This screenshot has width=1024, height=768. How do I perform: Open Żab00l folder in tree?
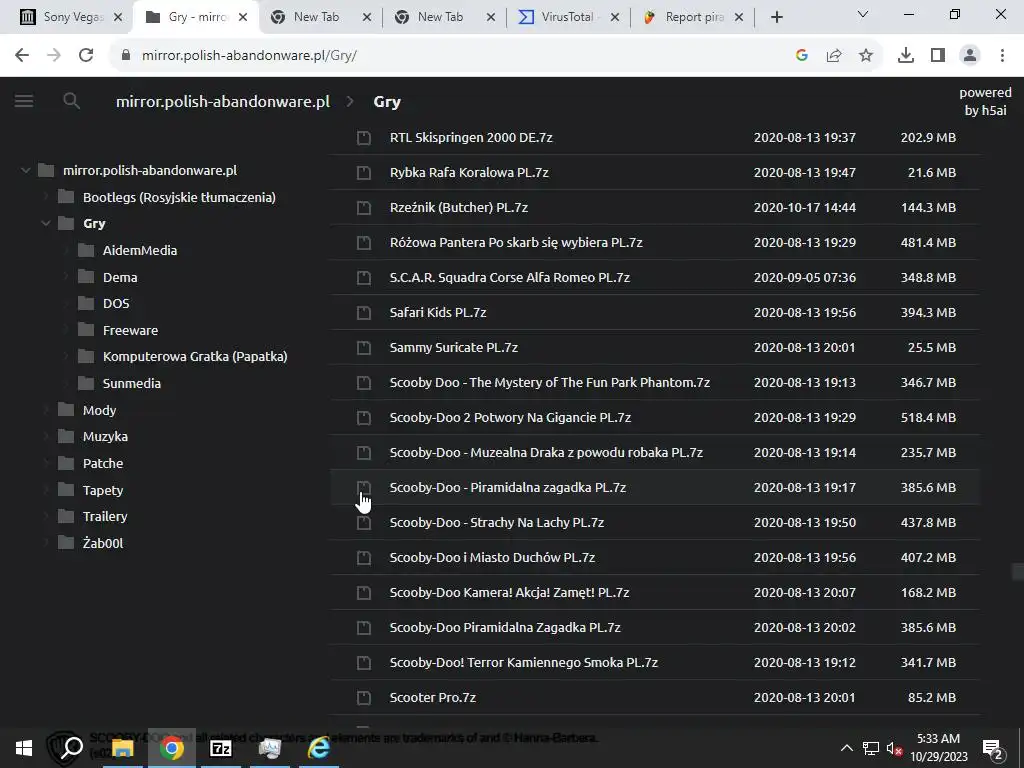pos(103,543)
